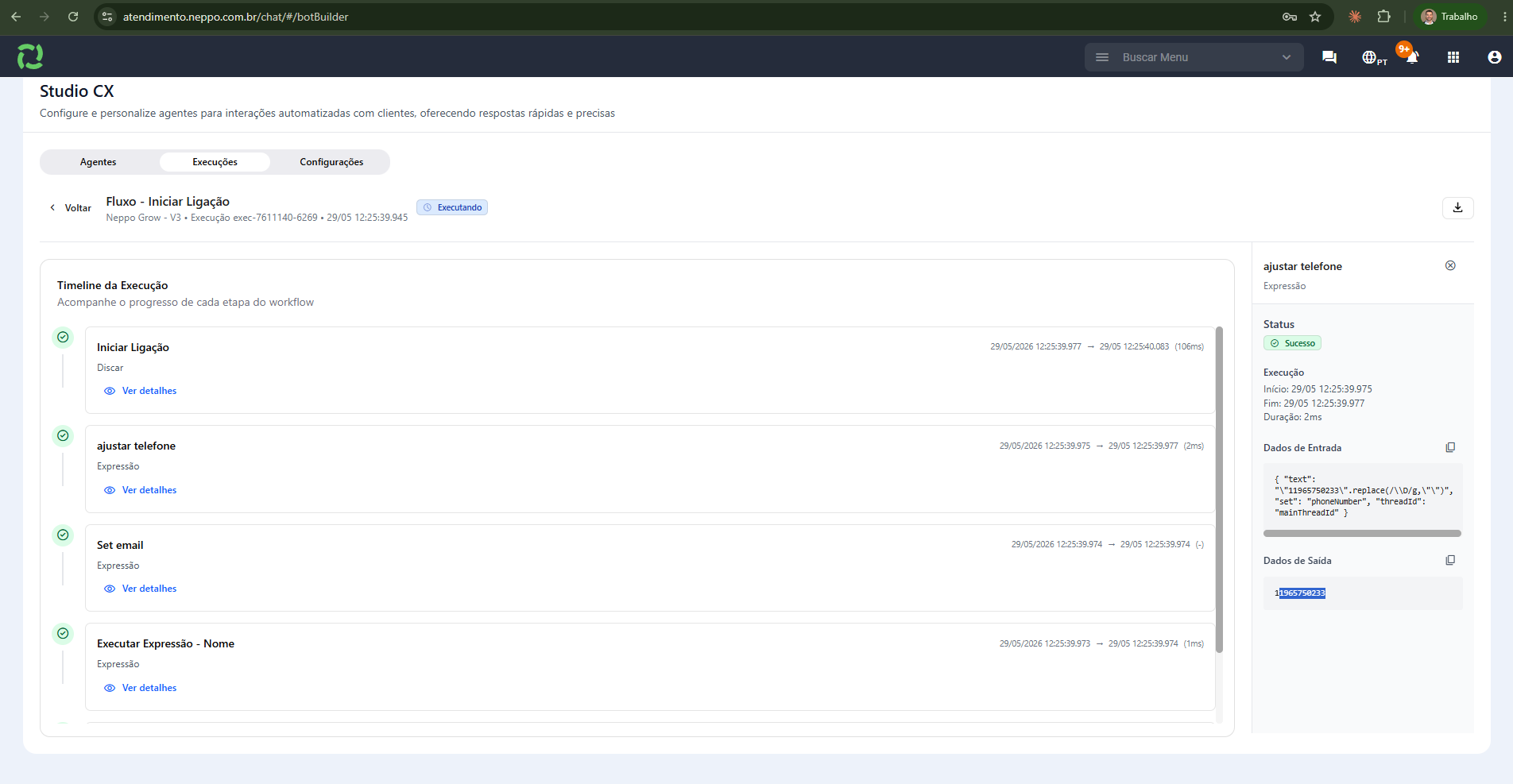Click the Neppo logo icon

[x=30, y=56]
